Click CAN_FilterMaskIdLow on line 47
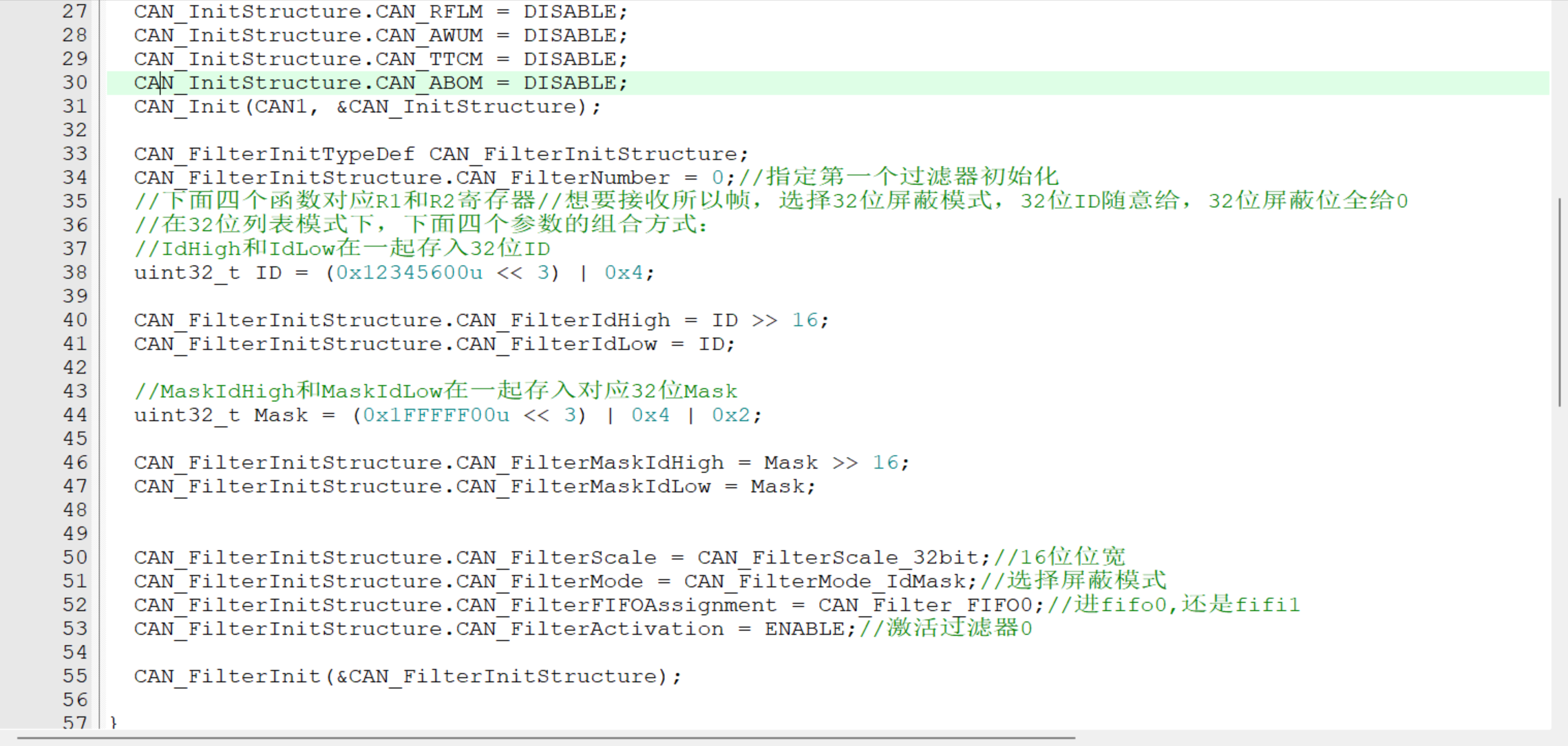The image size is (1568, 746). coord(583,487)
